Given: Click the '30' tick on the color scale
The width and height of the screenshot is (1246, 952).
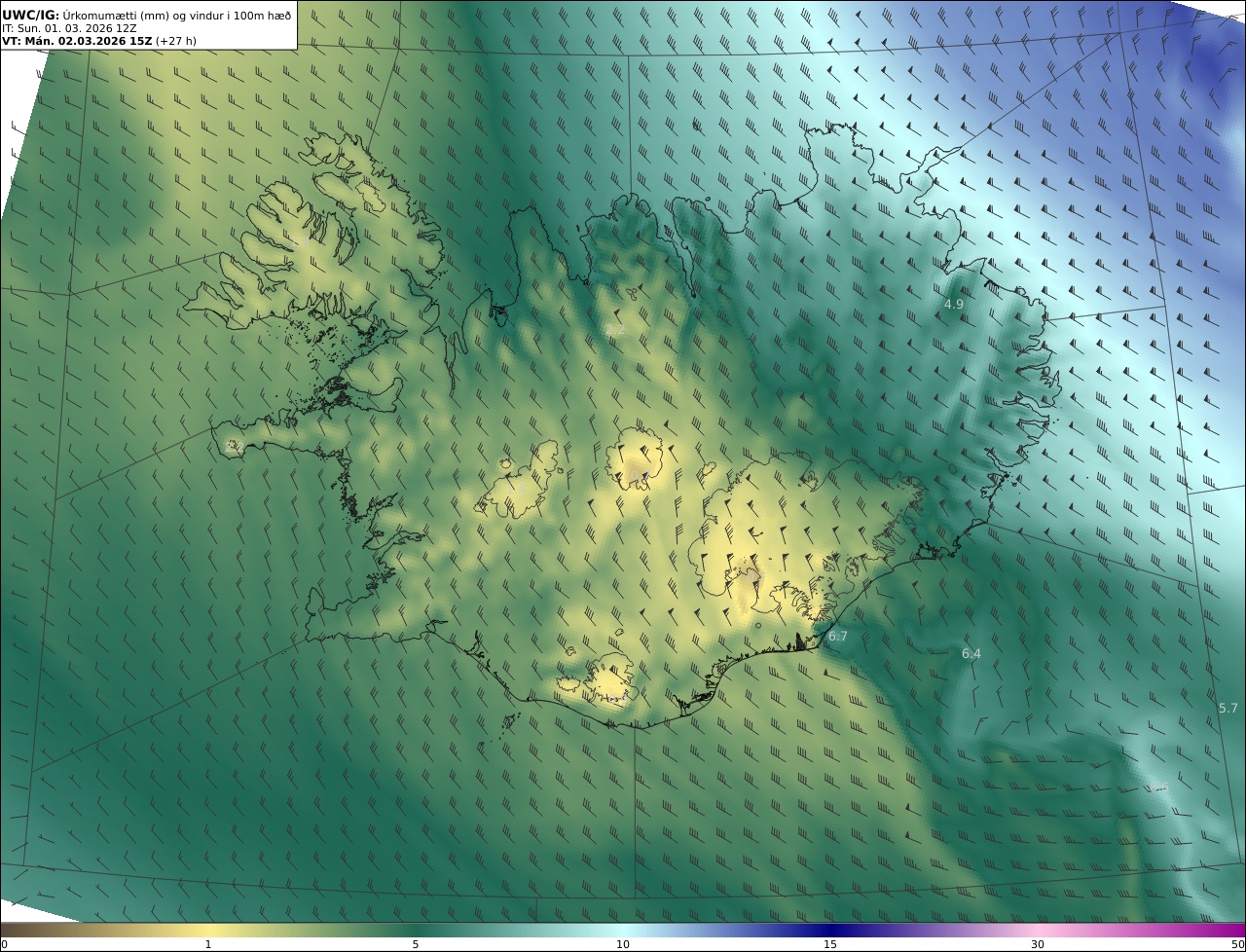Looking at the screenshot, I should point(1038,945).
